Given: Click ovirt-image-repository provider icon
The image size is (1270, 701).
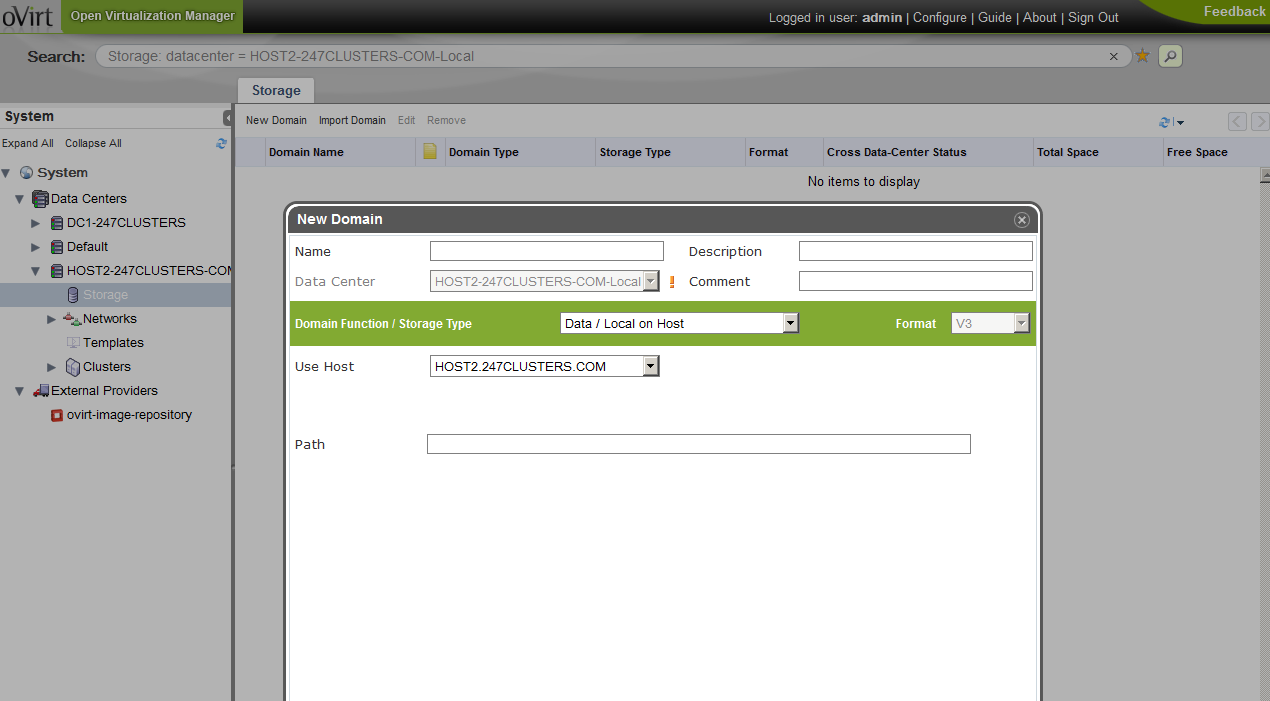Looking at the screenshot, I should click(57, 415).
